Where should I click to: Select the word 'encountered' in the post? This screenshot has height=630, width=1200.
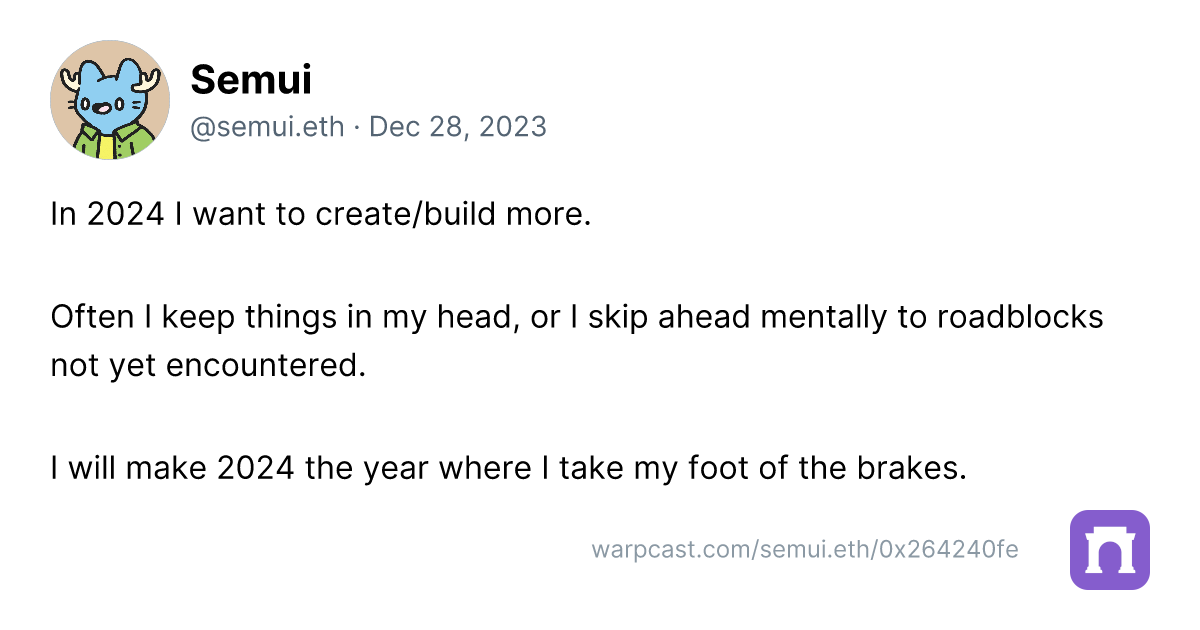point(261,366)
